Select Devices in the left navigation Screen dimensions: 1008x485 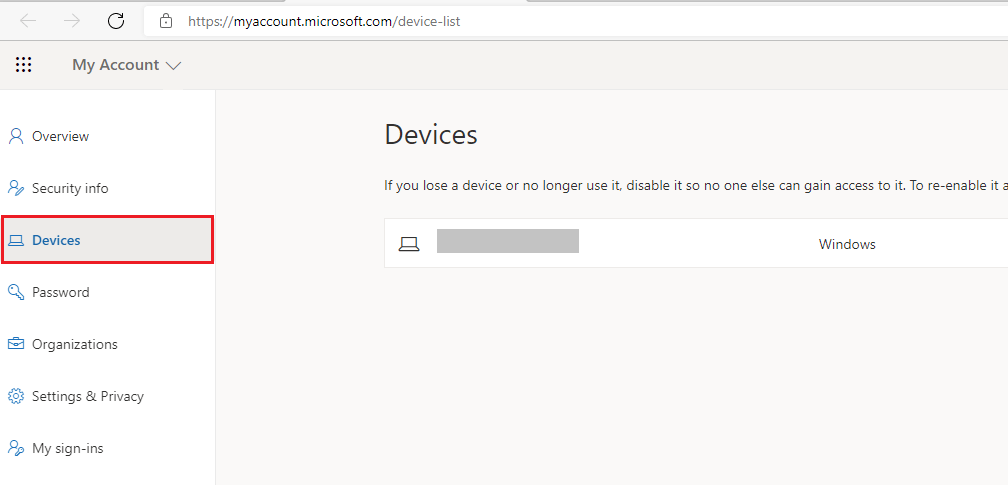click(107, 240)
